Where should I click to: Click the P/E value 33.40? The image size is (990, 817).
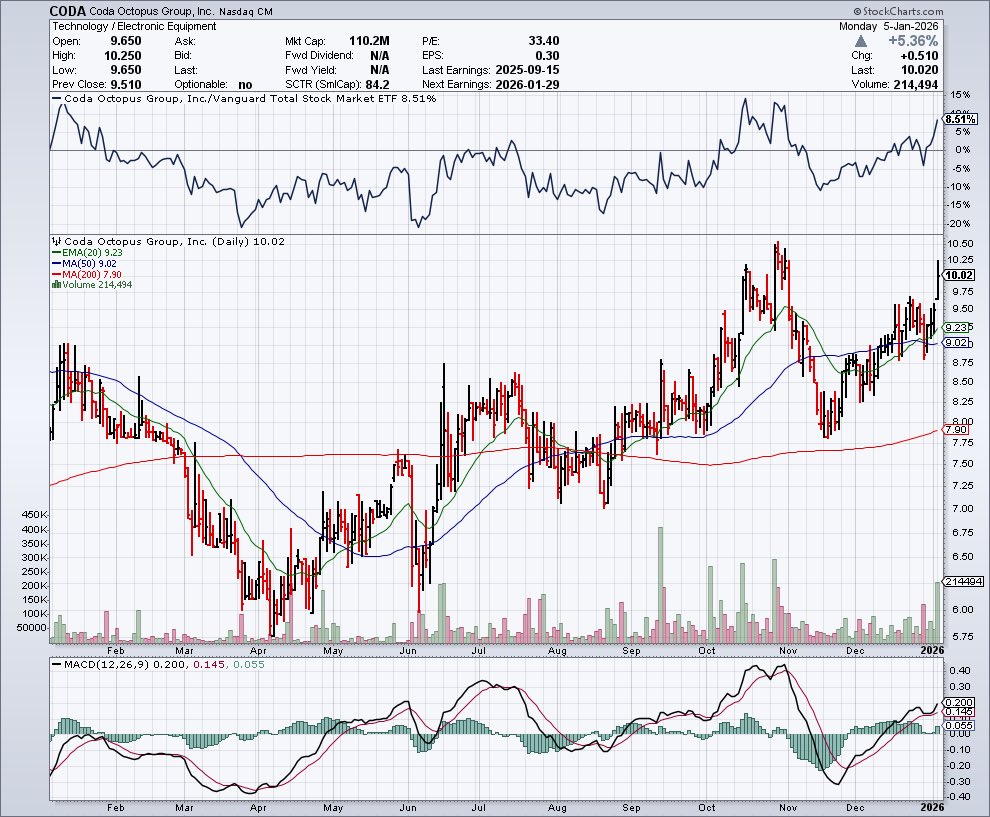coord(544,41)
